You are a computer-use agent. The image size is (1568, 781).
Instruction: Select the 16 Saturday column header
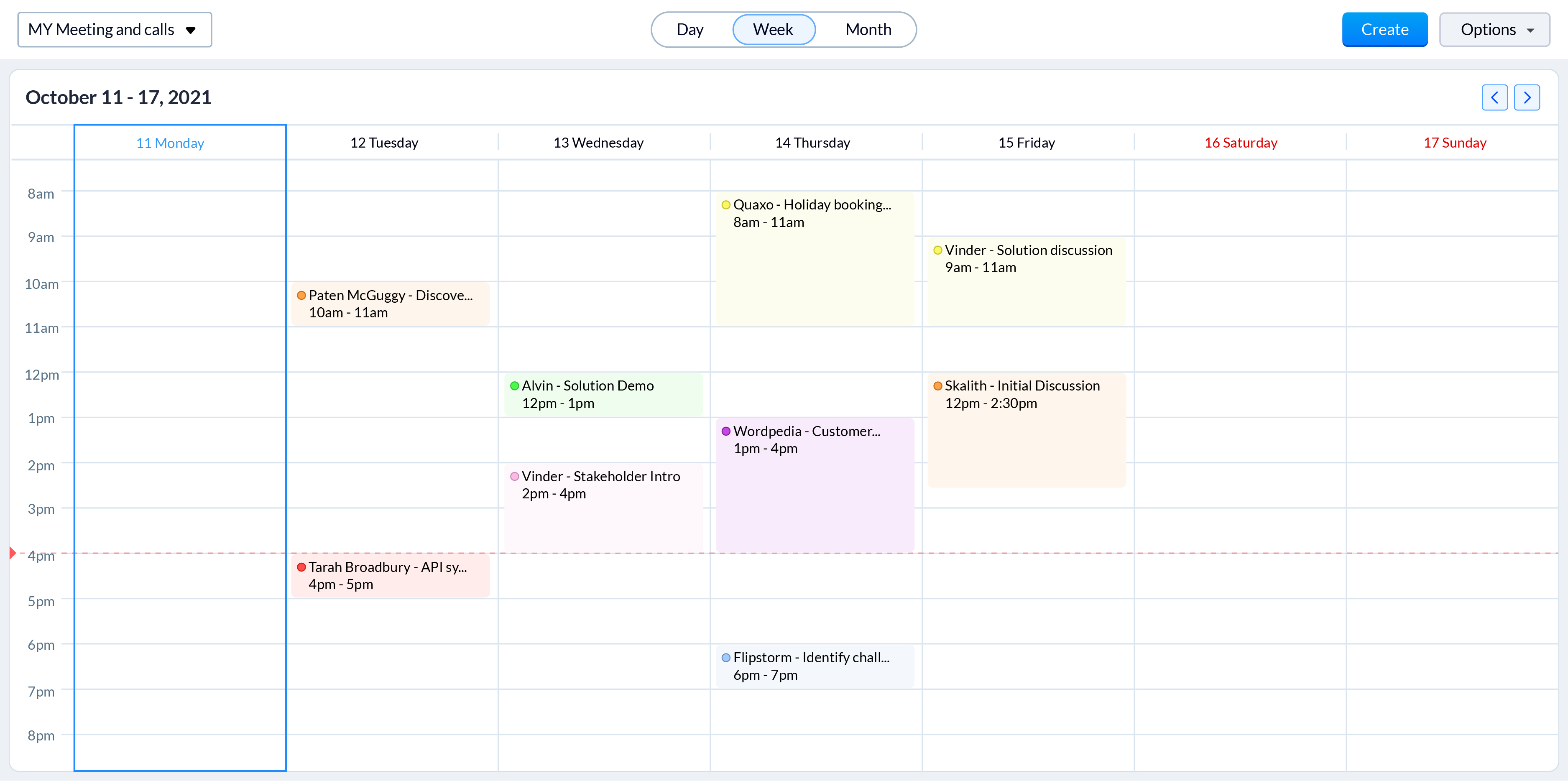(x=1240, y=143)
